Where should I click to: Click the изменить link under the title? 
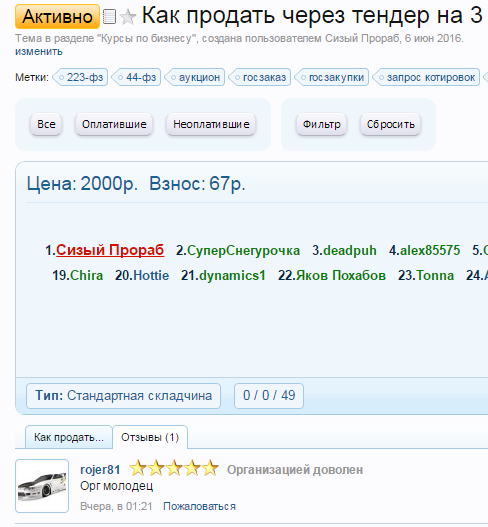coord(39,51)
